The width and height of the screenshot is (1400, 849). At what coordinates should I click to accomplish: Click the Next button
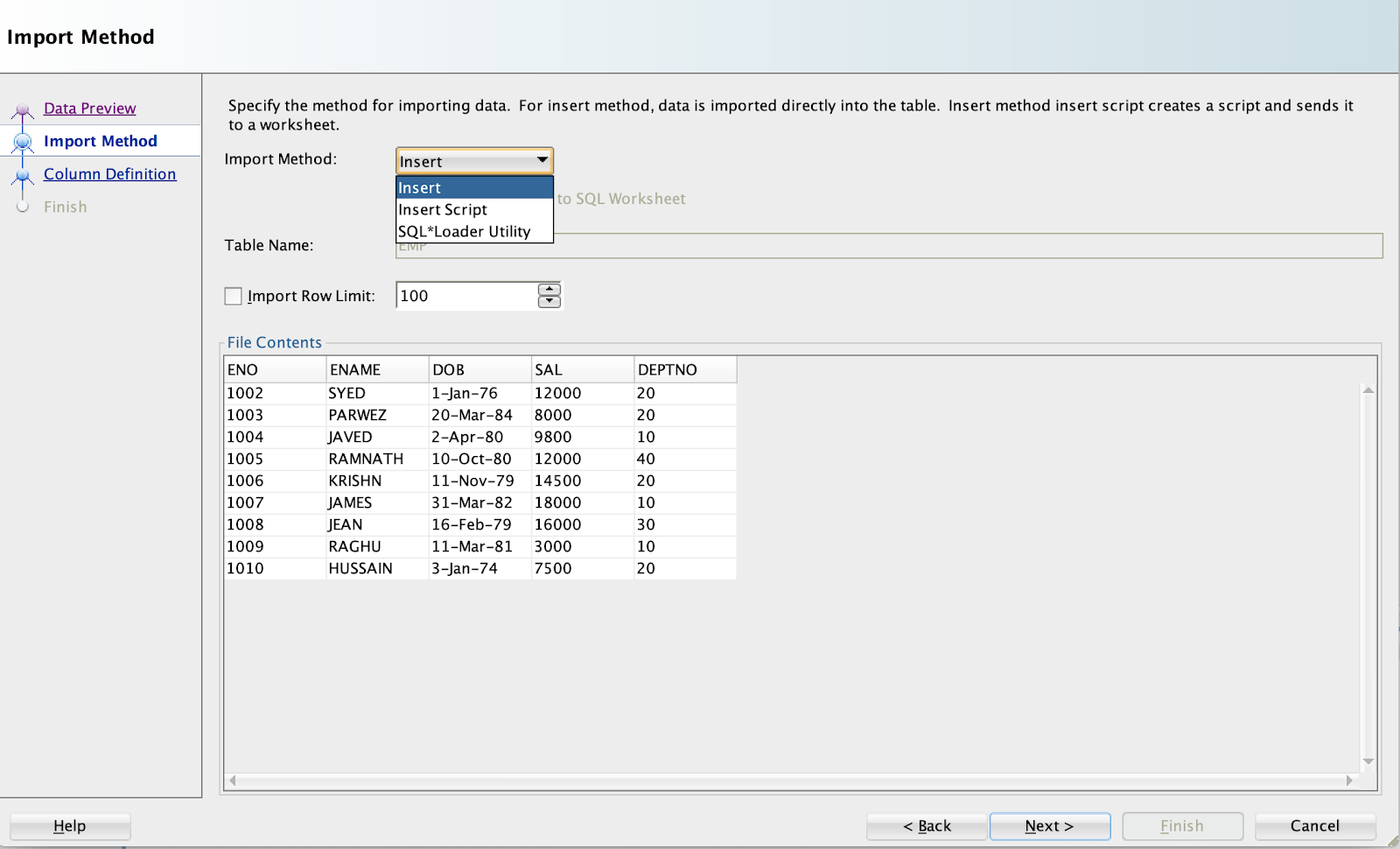[1049, 825]
